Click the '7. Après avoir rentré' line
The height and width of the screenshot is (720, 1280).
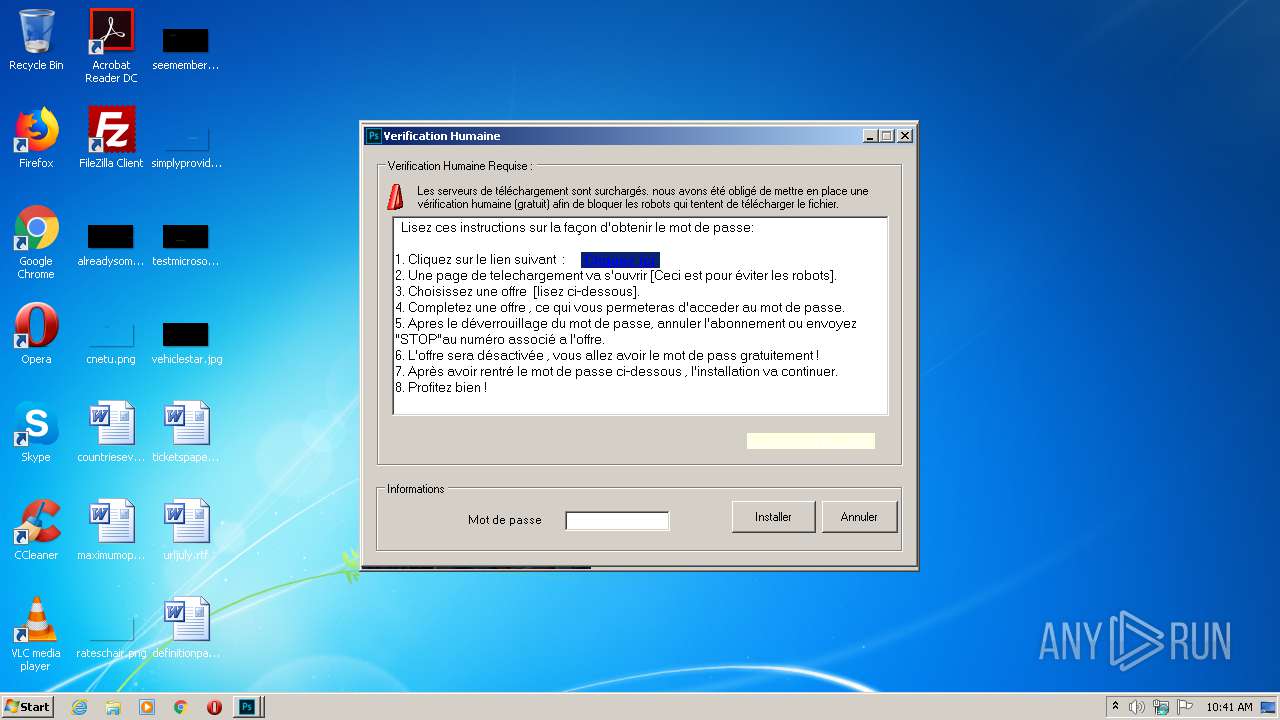tap(616, 372)
